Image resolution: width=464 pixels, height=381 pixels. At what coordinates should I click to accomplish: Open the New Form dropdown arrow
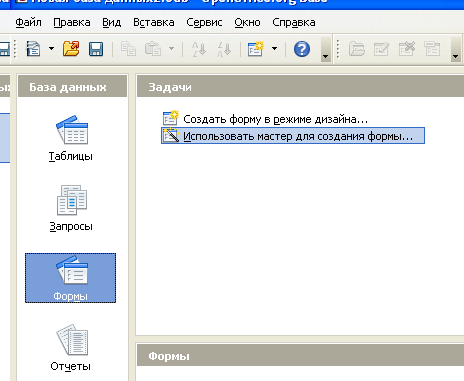coord(274,49)
